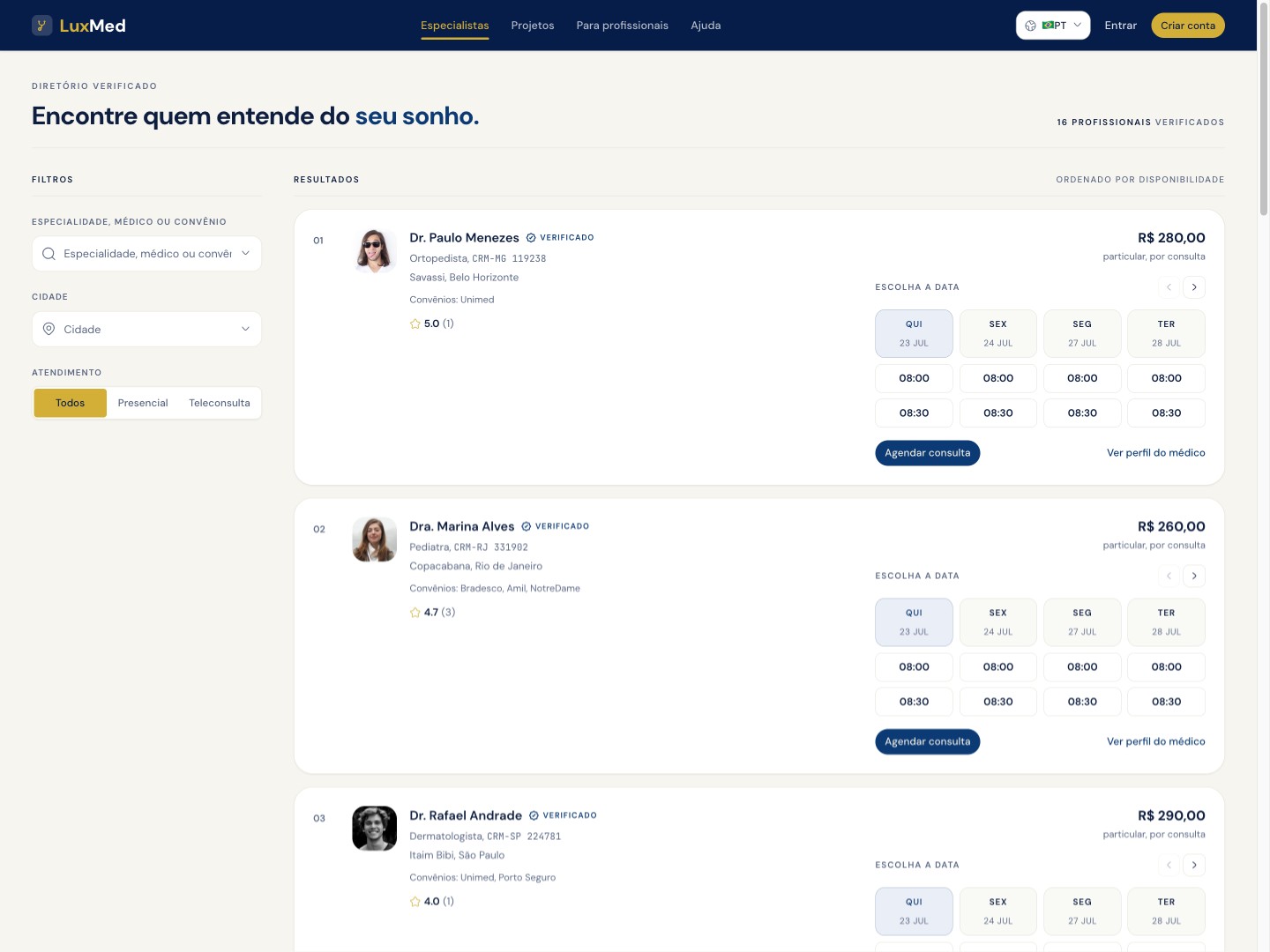Open Para profissionais nav tab
The height and width of the screenshot is (952, 1270).
click(x=623, y=26)
